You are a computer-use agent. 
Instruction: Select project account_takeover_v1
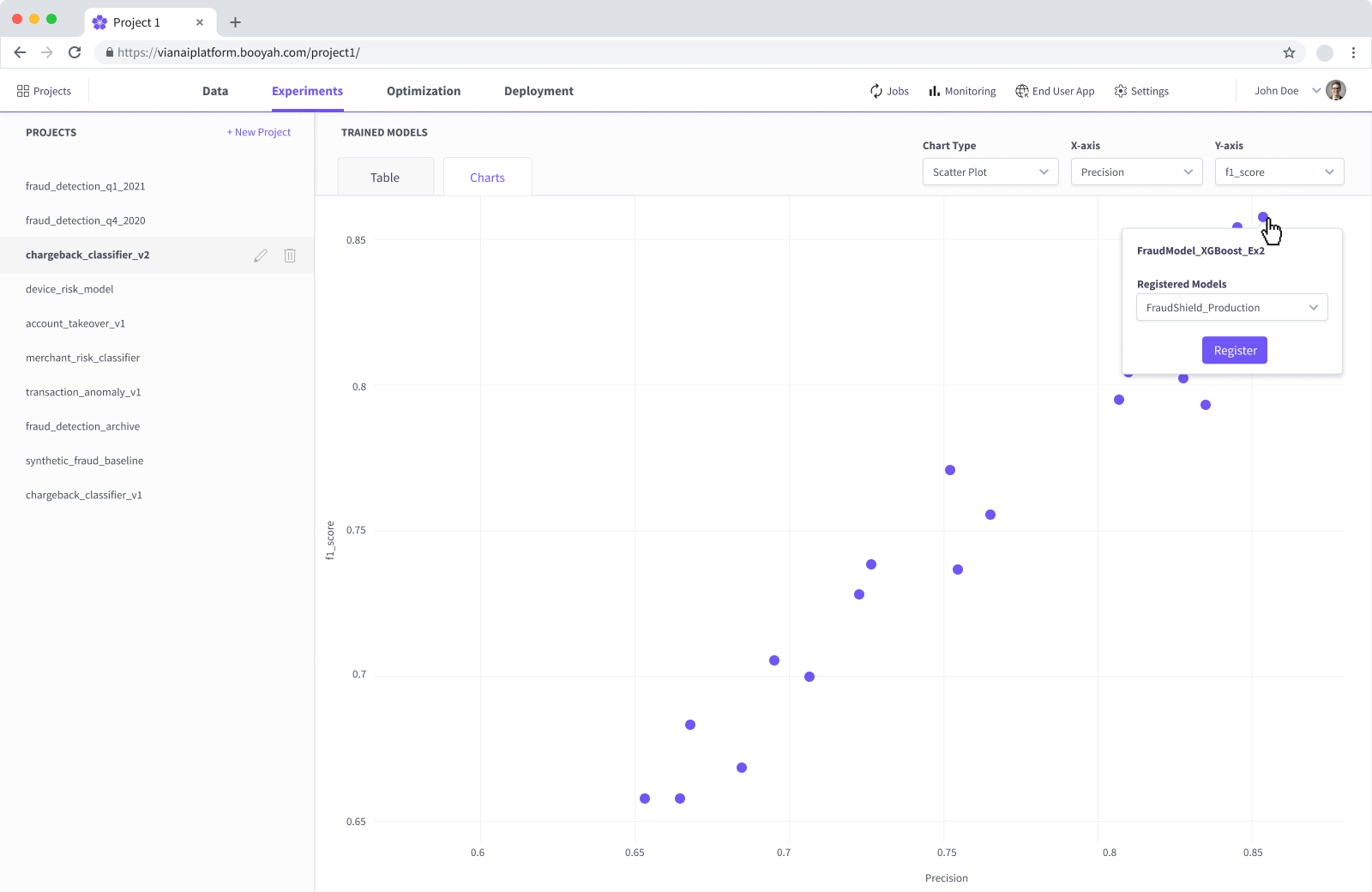coord(75,323)
